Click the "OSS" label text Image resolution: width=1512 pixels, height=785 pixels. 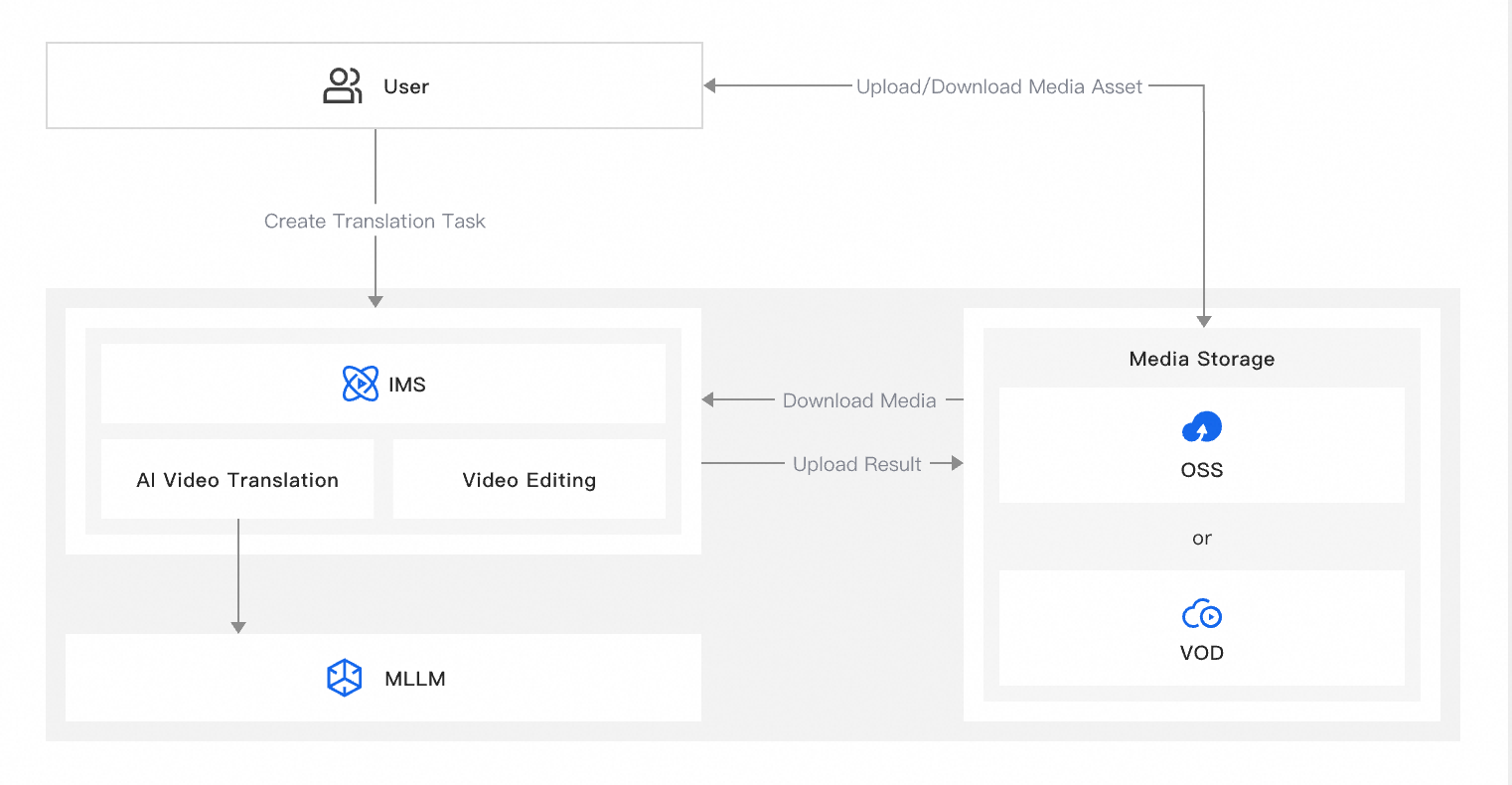click(x=1202, y=470)
